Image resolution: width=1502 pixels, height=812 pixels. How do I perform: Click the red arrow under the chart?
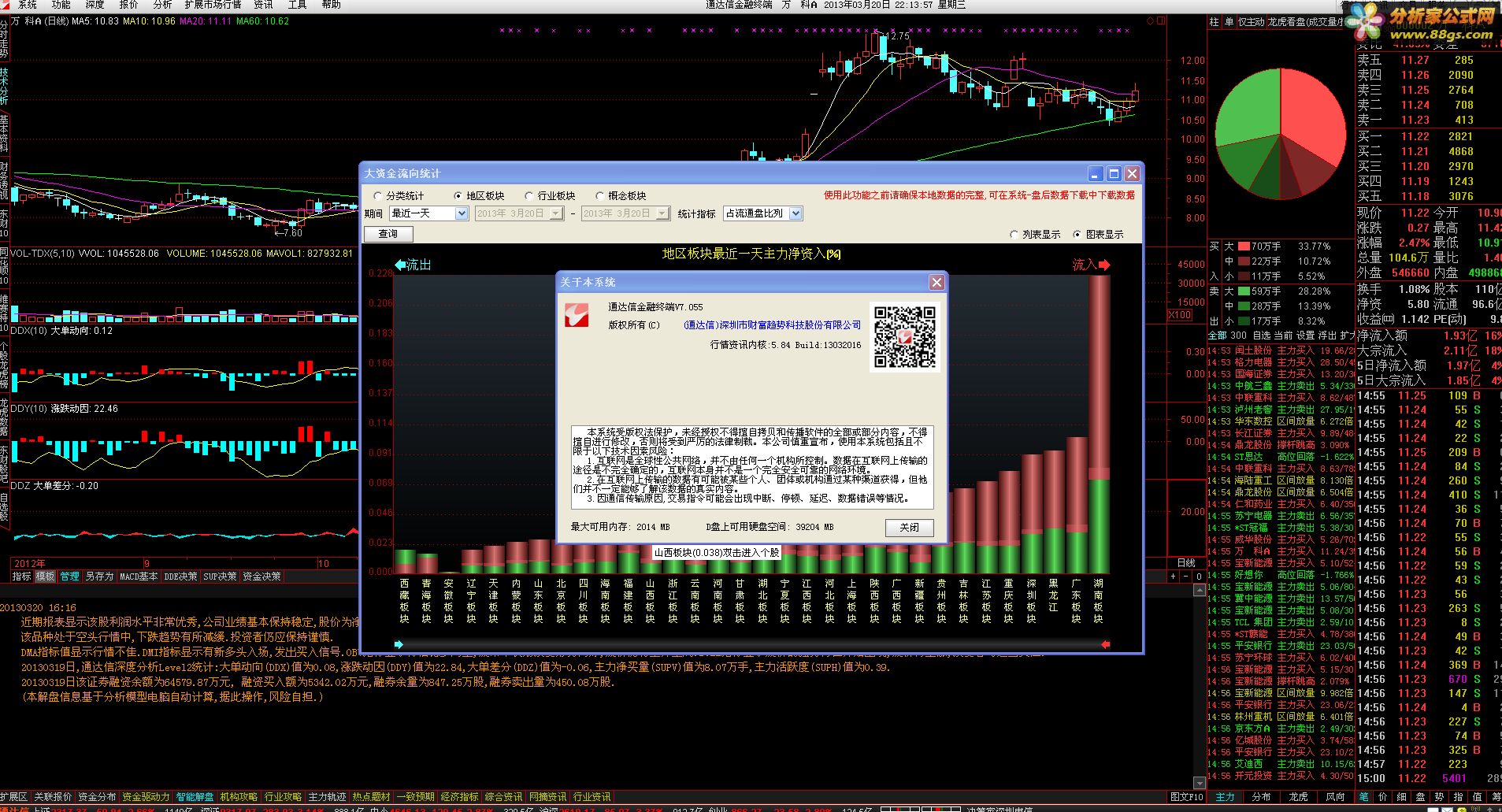1105,644
